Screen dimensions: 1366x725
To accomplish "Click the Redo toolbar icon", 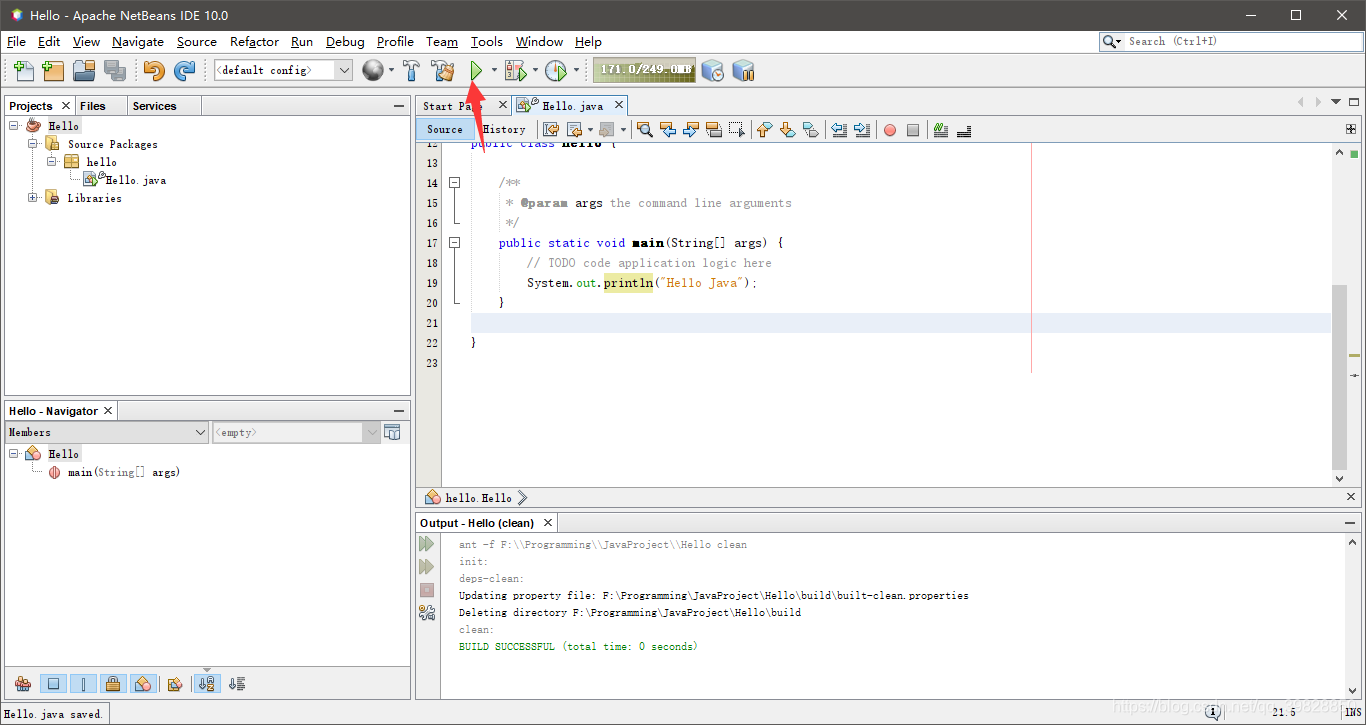I will pos(184,70).
